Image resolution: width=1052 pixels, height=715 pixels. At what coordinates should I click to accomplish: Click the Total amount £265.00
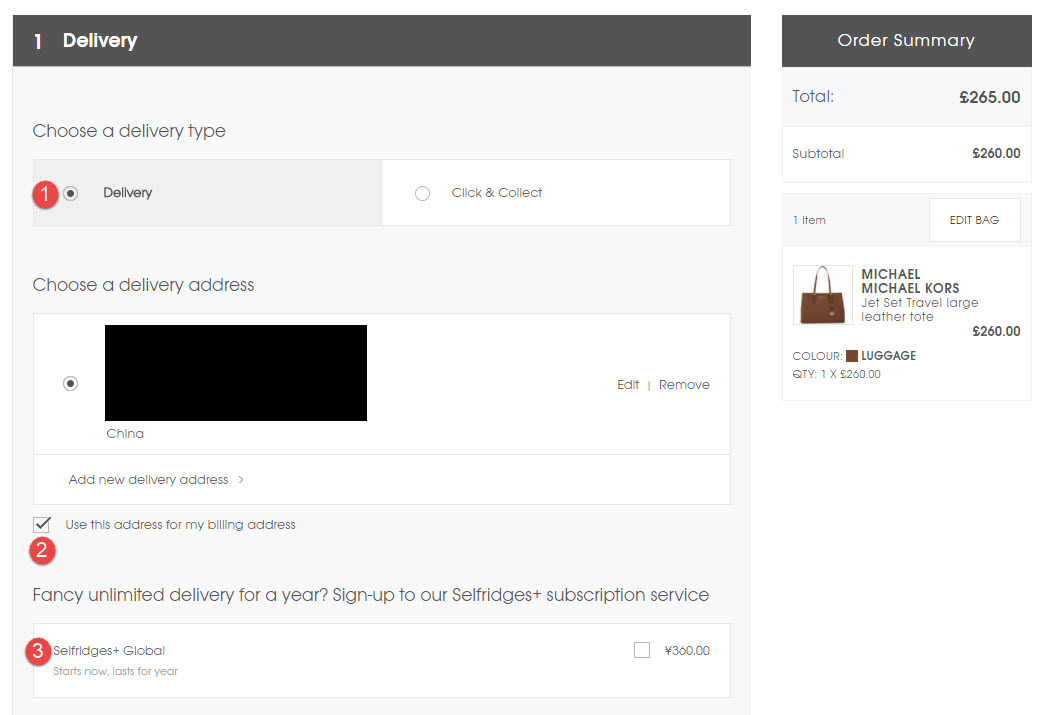[x=990, y=97]
